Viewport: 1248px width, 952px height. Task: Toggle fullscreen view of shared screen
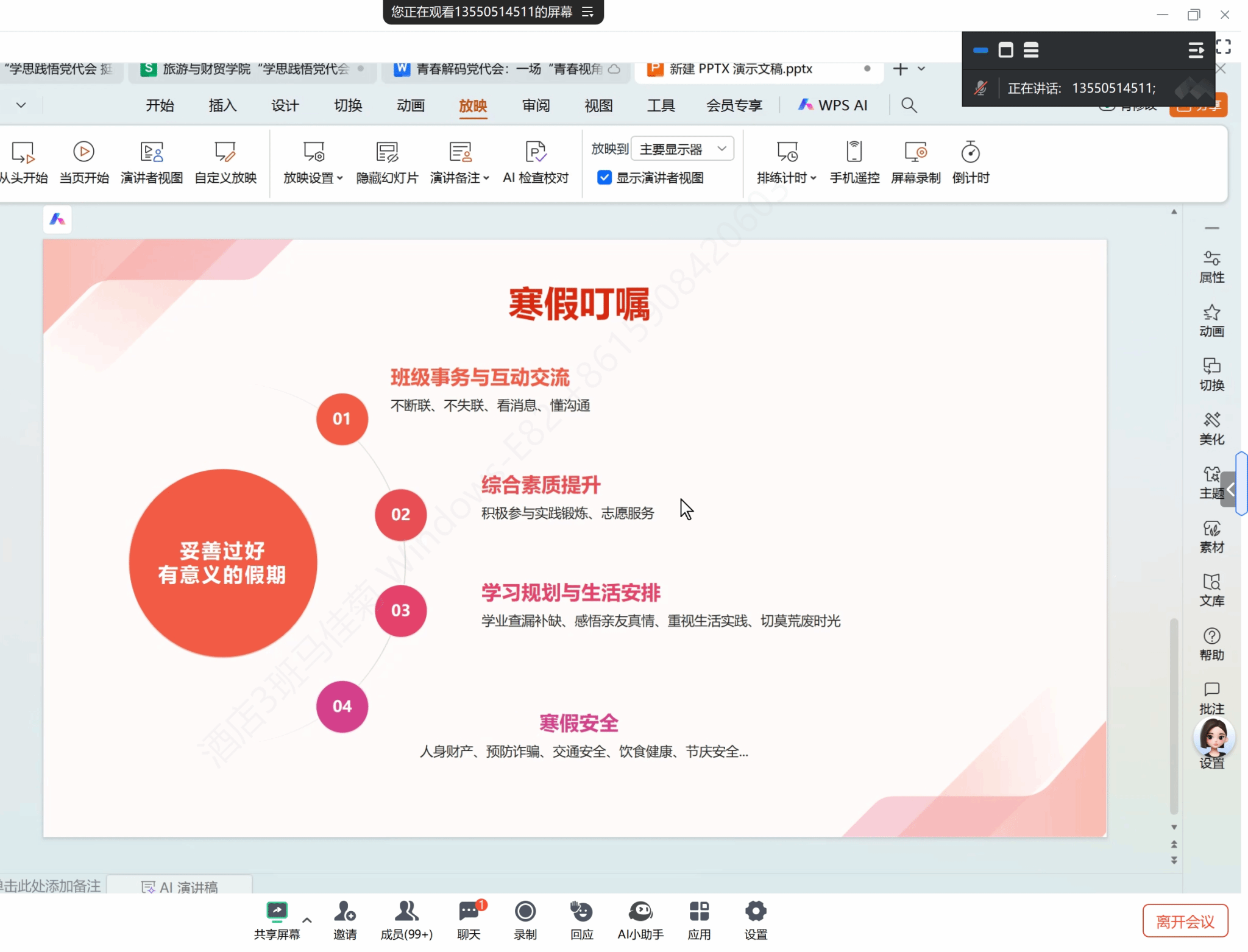[x=1223, y=48]
